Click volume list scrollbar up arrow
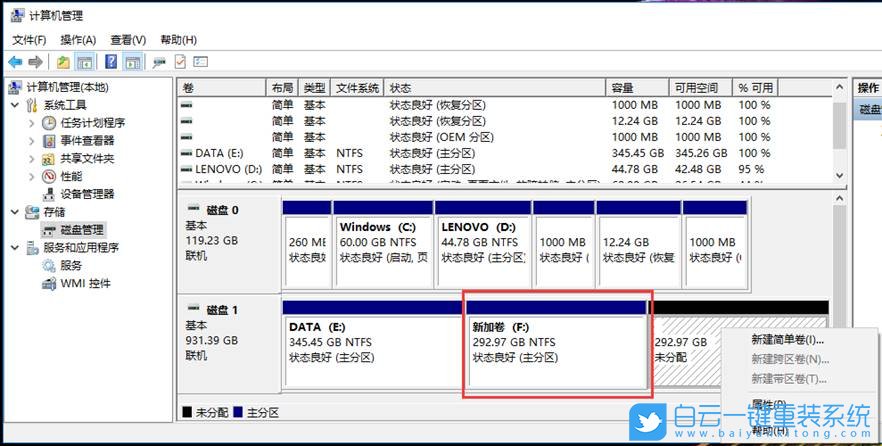This screenshot has width=882, height=446. pos(839,88)
